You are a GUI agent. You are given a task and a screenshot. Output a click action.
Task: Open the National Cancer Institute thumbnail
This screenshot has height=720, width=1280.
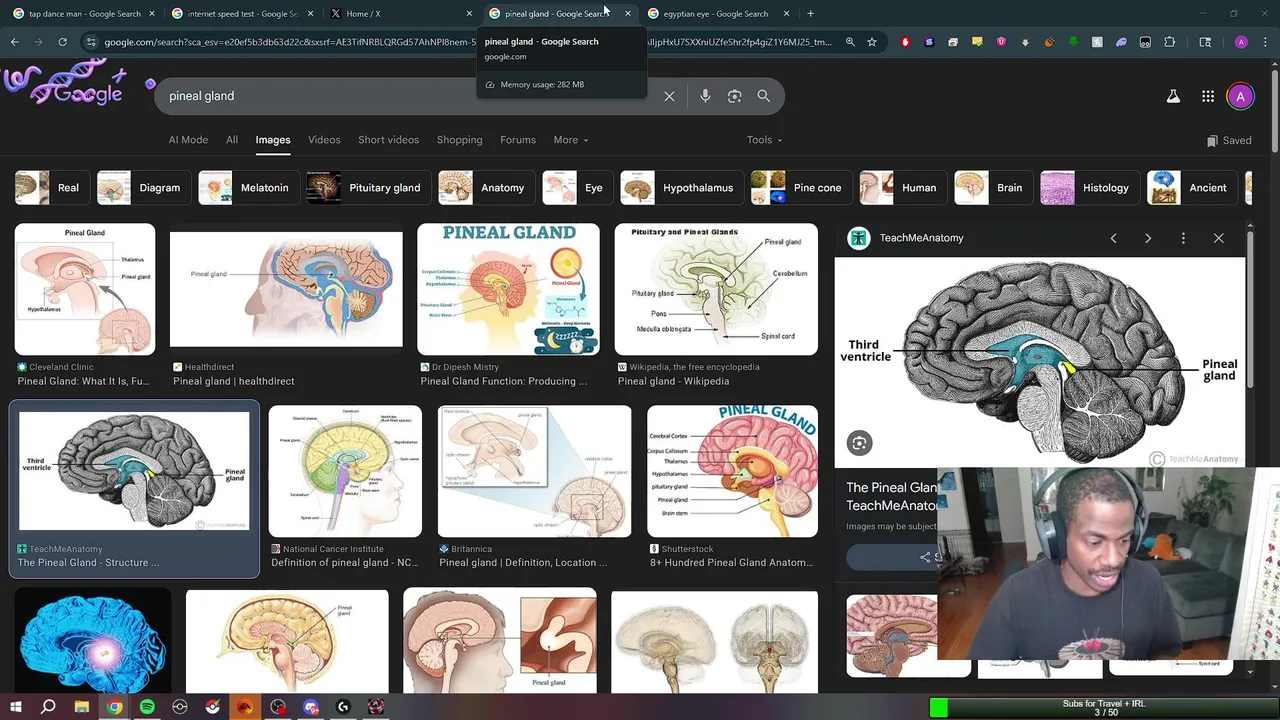[x=345, y=471]
